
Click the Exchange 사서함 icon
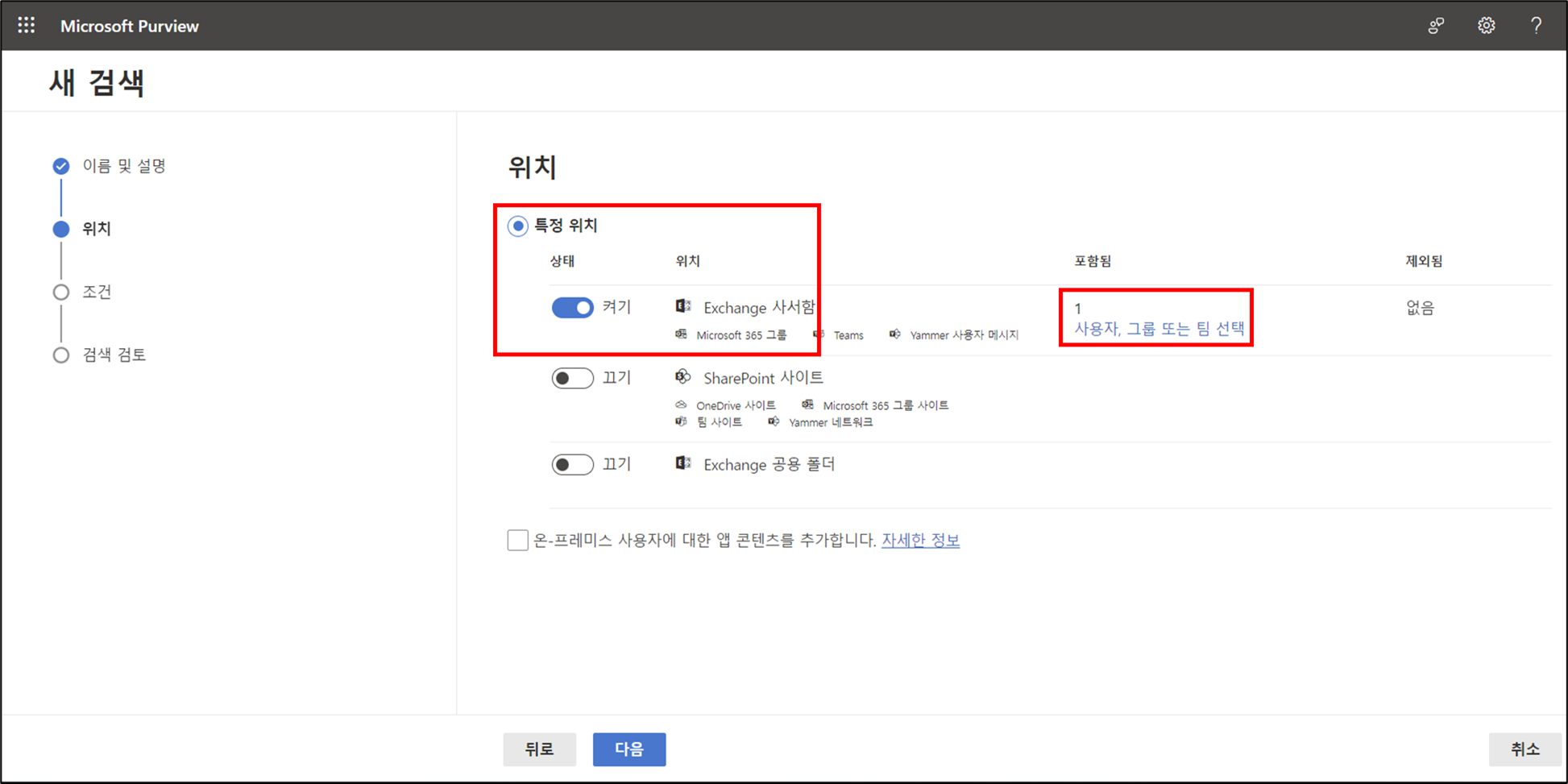pos(683,306)
